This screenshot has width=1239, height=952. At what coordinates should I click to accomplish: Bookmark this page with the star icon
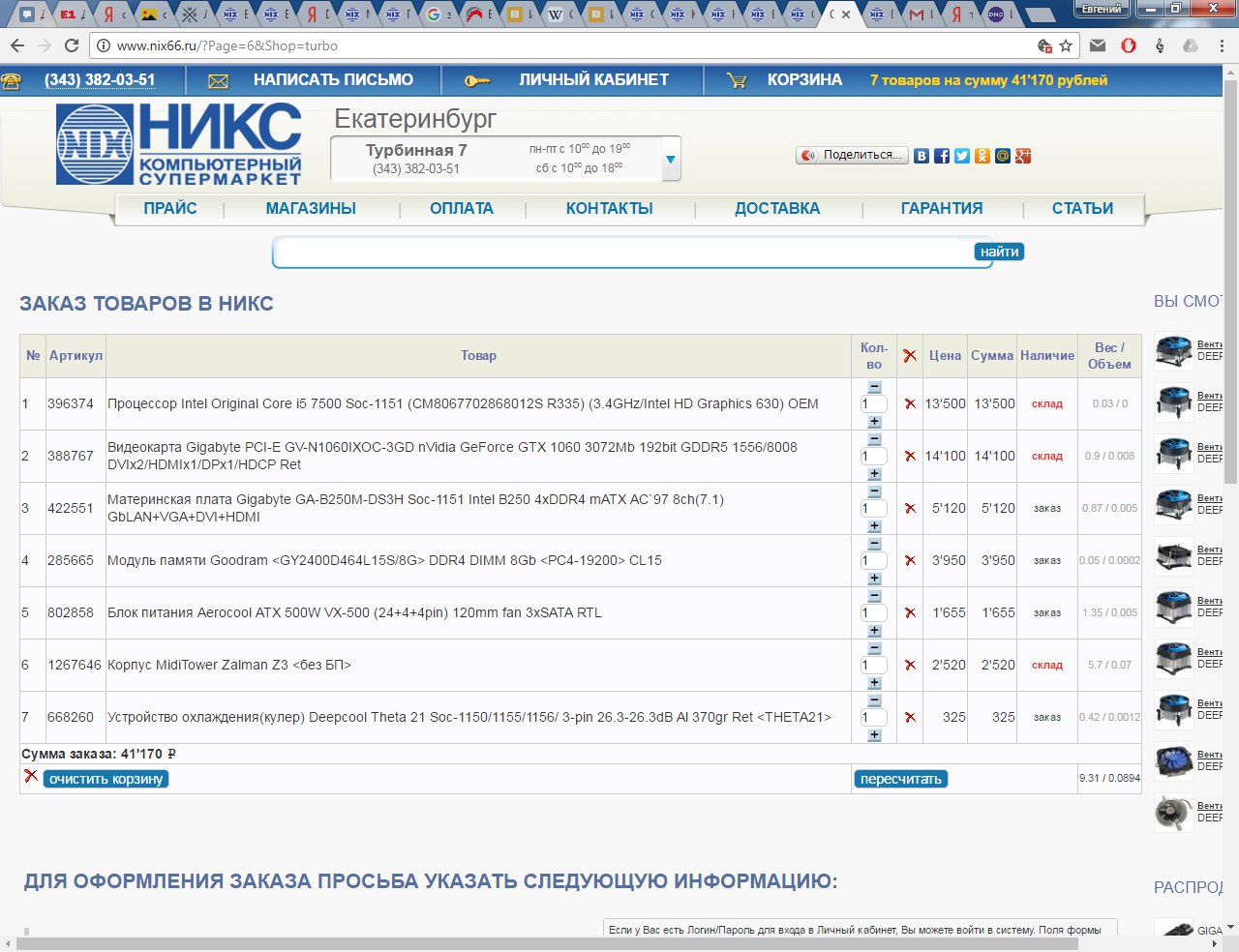tap(1066, 45)
